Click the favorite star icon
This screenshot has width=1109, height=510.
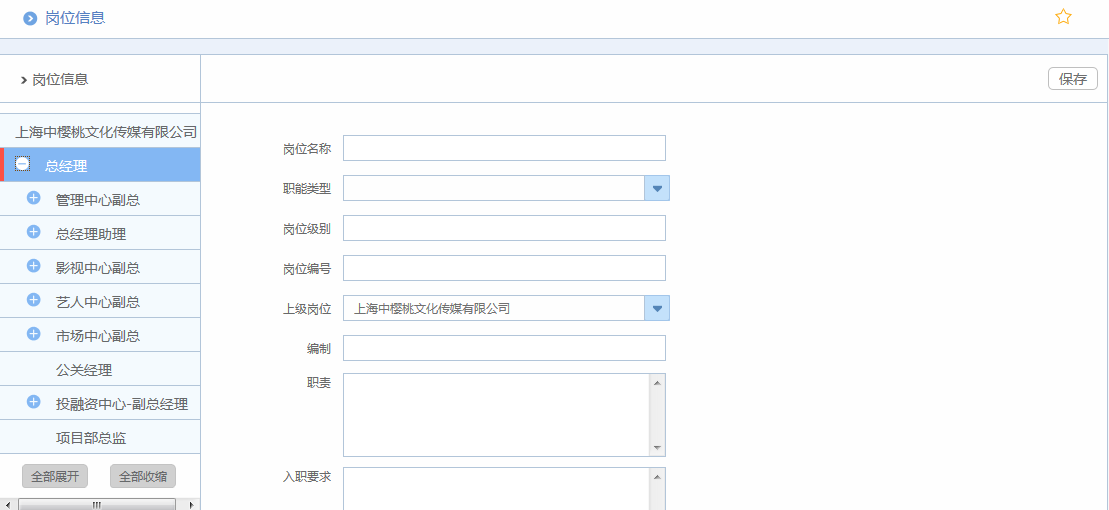(1063, 17)
